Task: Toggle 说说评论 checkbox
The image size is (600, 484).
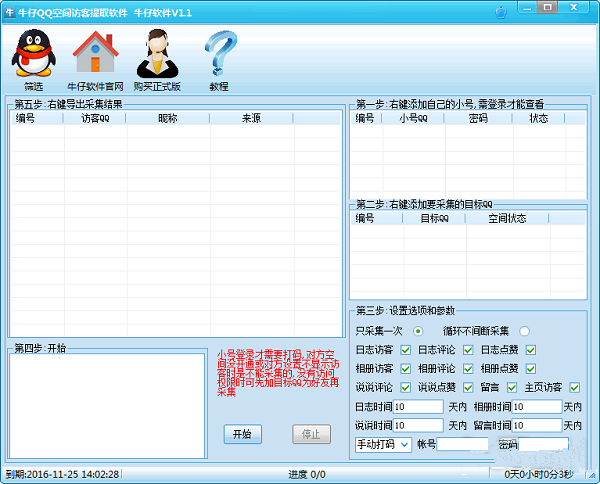Action: [x=406, y=388]
